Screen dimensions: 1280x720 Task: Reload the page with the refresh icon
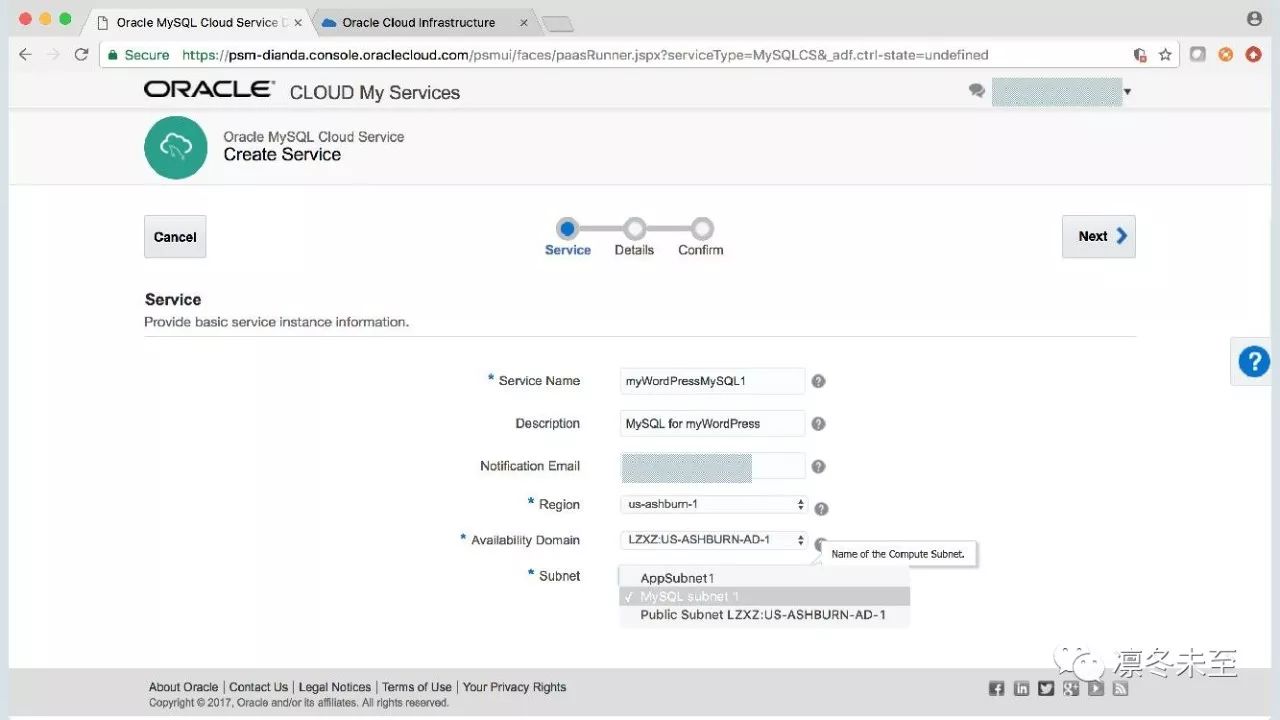(x=82, y=55)
